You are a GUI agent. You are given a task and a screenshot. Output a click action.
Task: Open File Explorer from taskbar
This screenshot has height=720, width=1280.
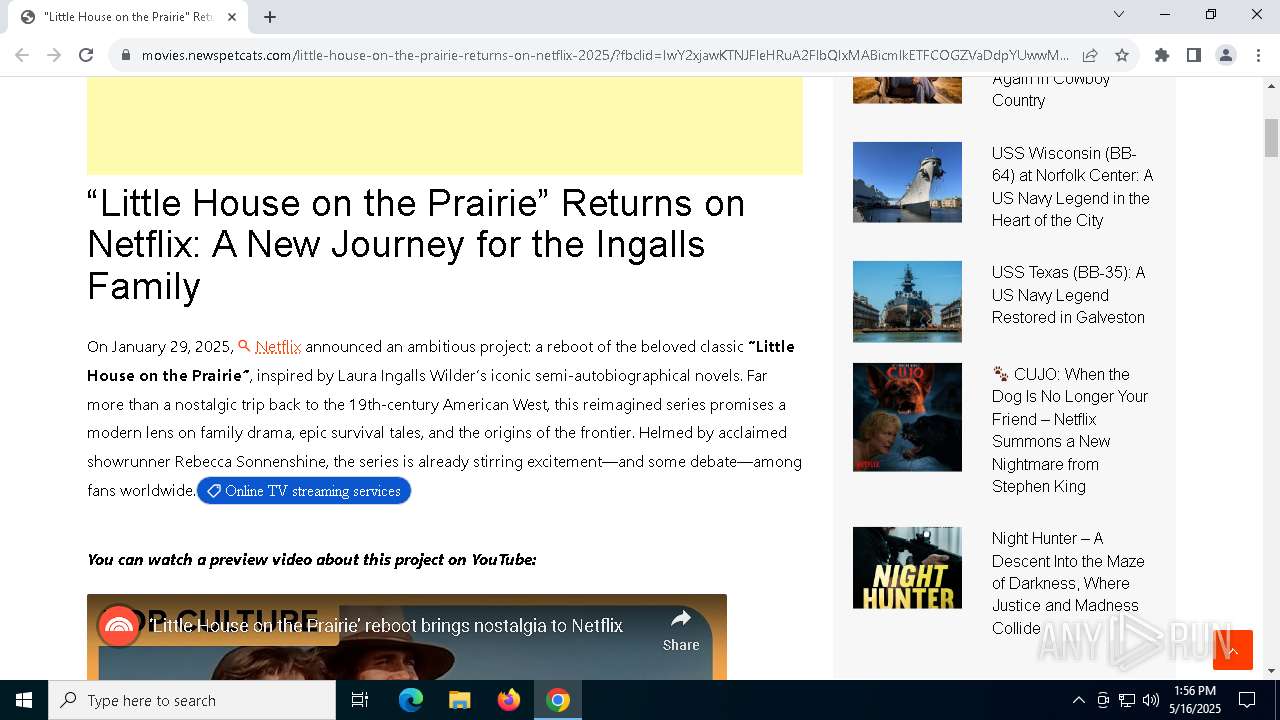coord(459,700)
